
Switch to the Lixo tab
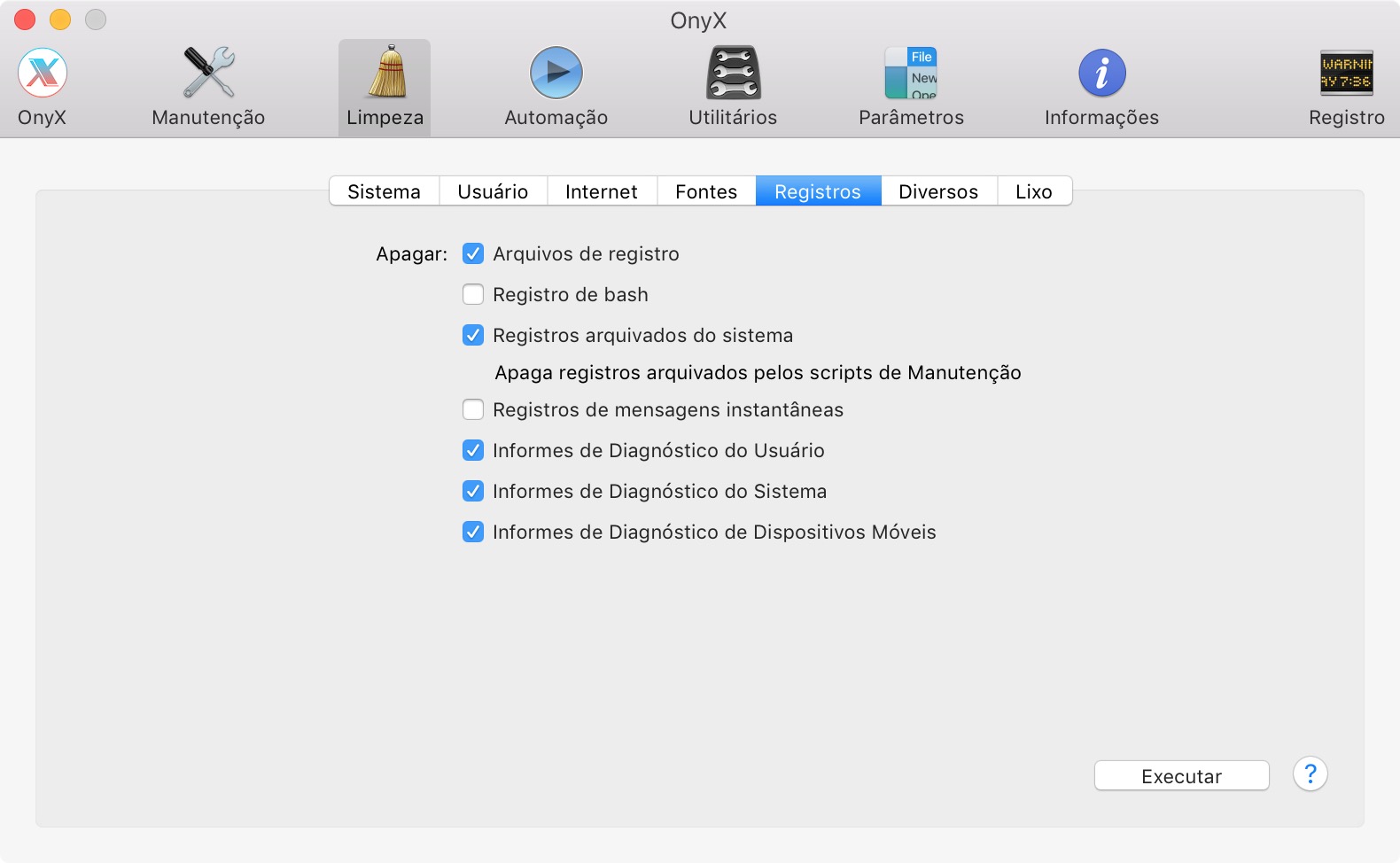(1034, 191)
